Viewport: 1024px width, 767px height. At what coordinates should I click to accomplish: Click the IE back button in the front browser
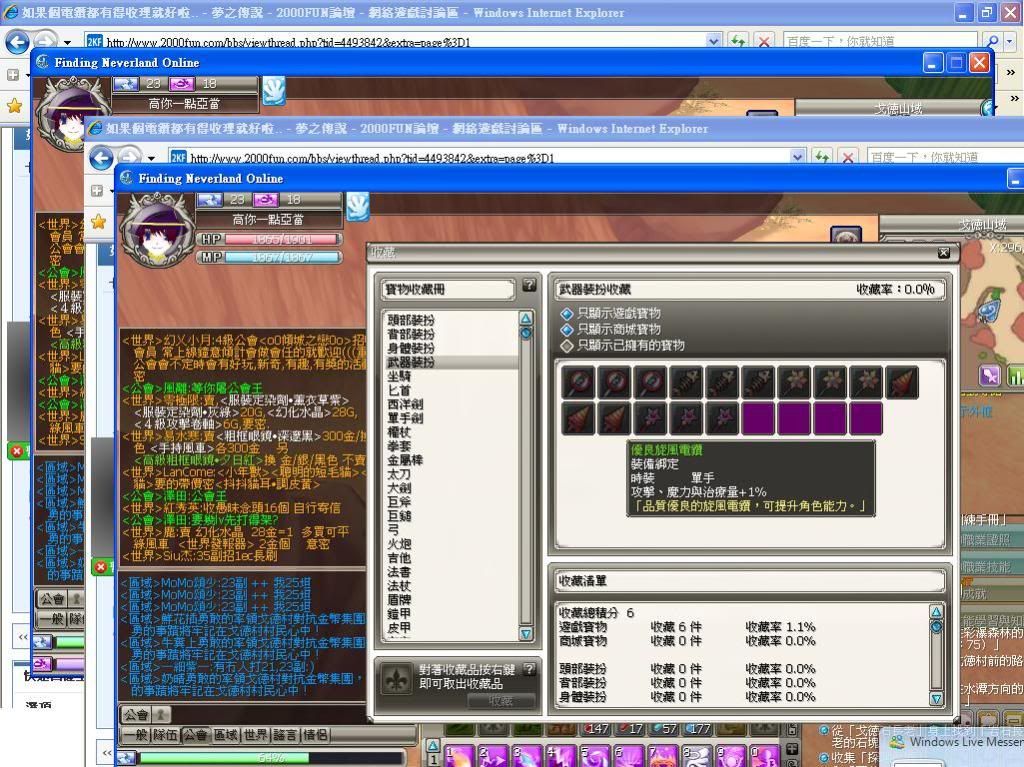[101, 158]
